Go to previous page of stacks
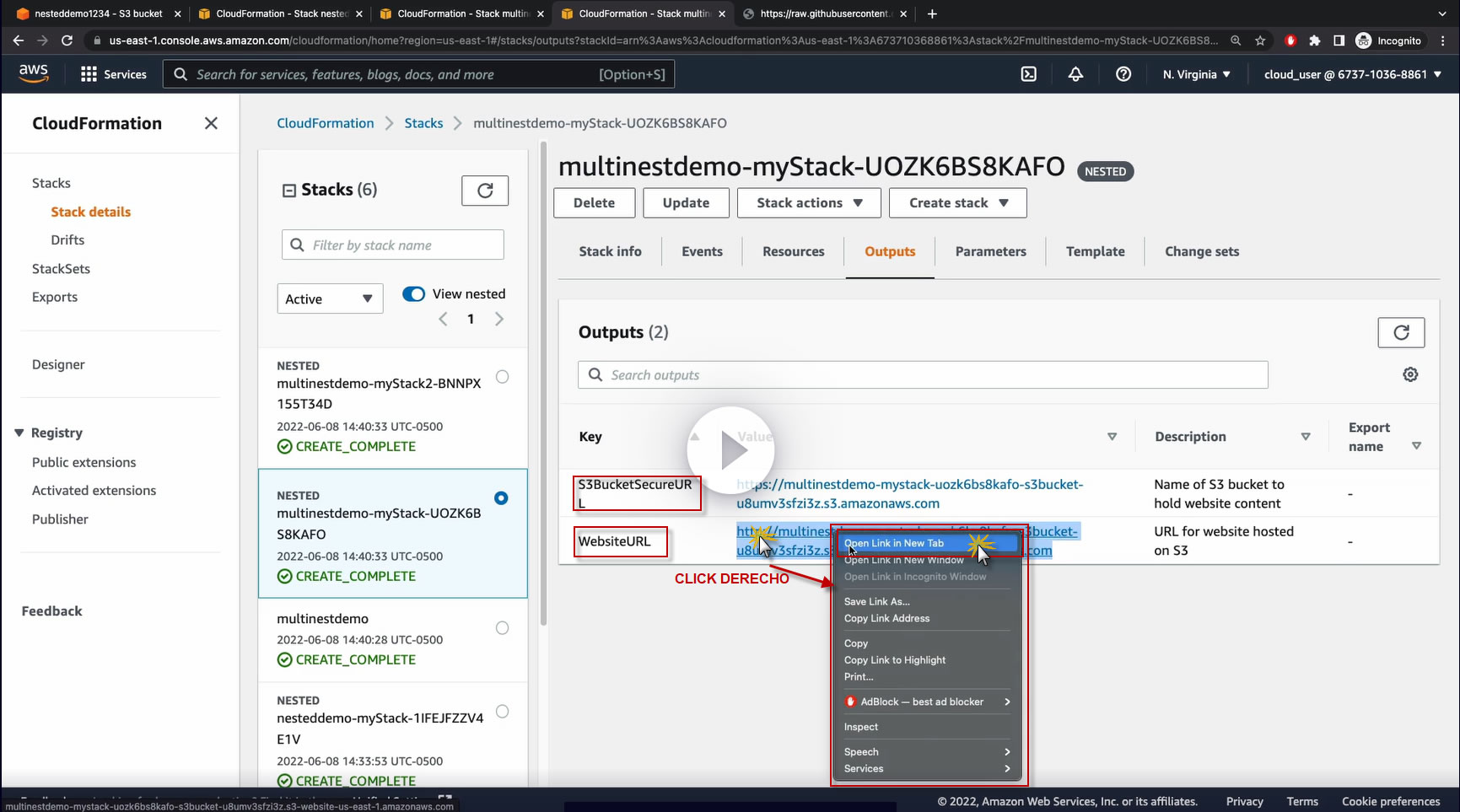 443,319
